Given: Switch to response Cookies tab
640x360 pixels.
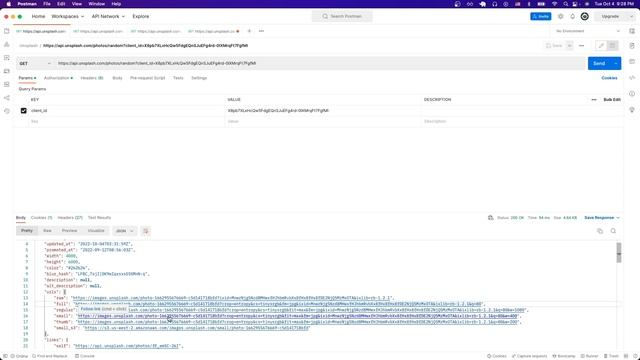Looking at the screenshot, I should 41,218.
